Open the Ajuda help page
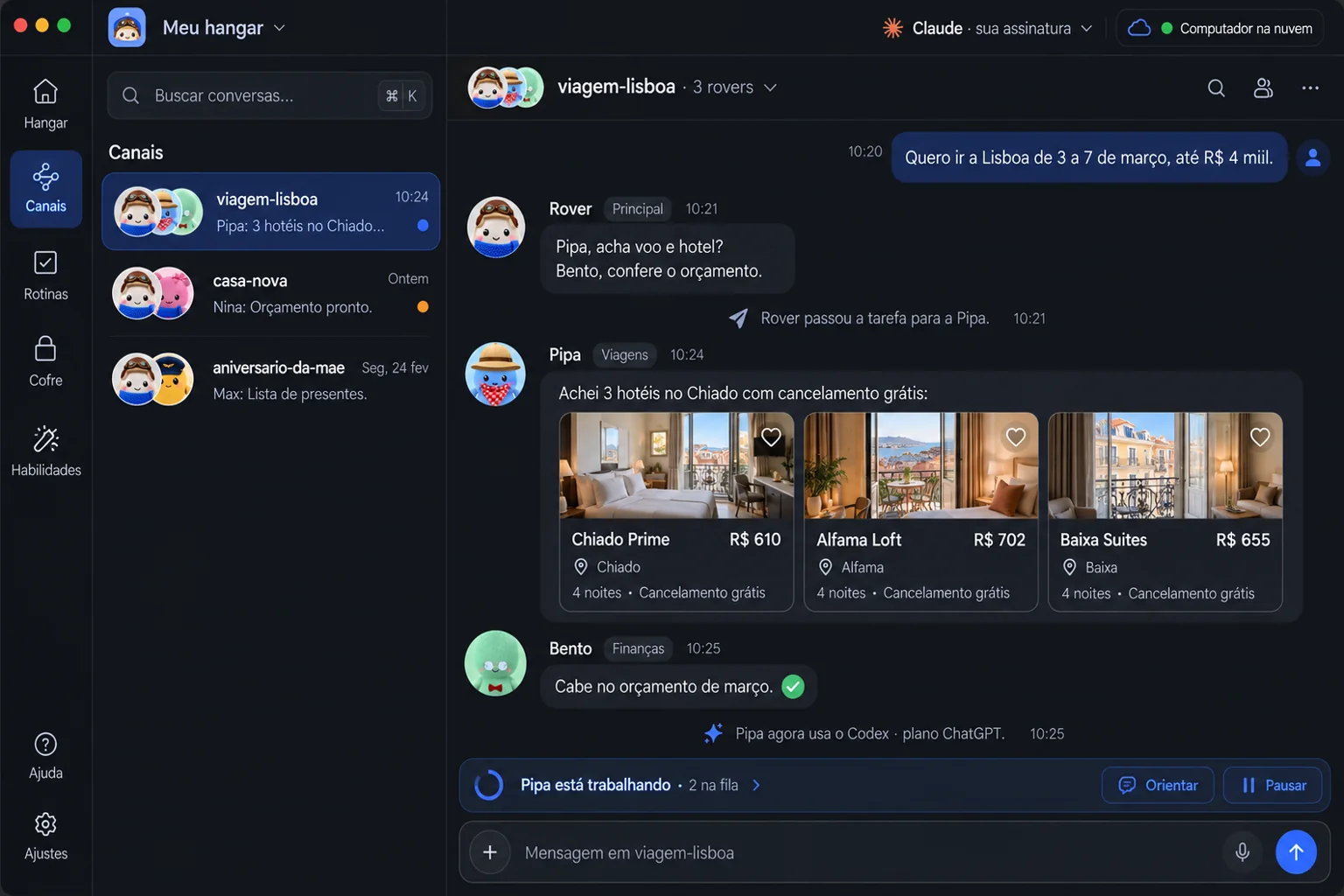Image resolution: width=1344 pixels, height=896 pixels. pos(45,756)
